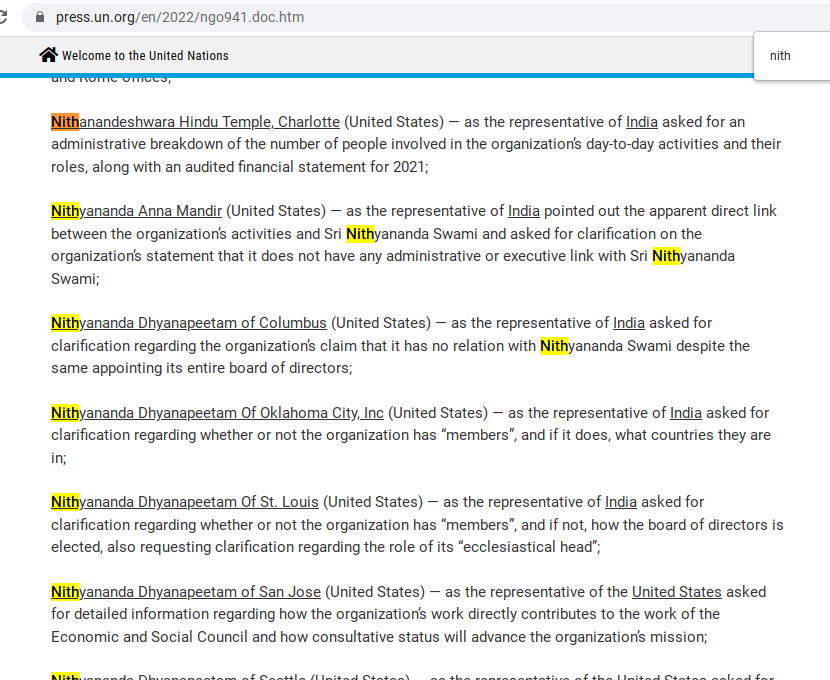The image size is (830, 680).
Task: Open Nithyananda Dhyanapeetam of San Jose link
Action: 186,592
